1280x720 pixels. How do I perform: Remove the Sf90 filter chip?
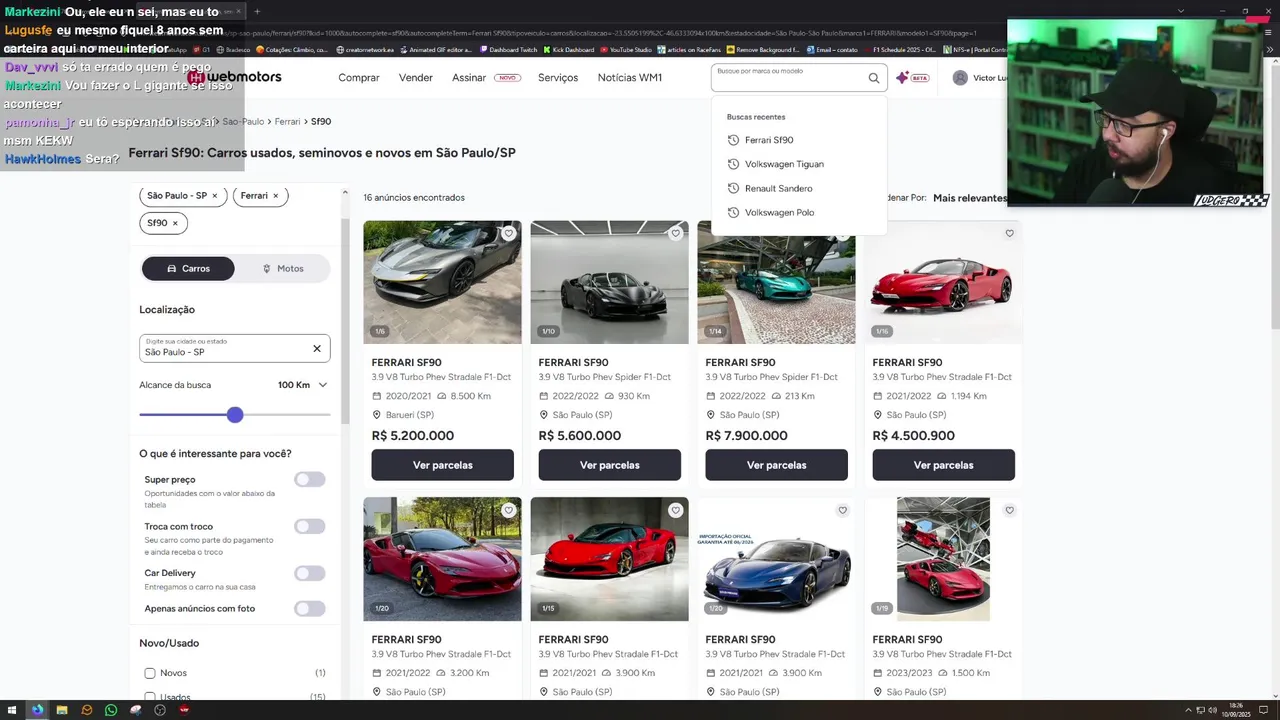pyautogui.click(x=174, y=224)
